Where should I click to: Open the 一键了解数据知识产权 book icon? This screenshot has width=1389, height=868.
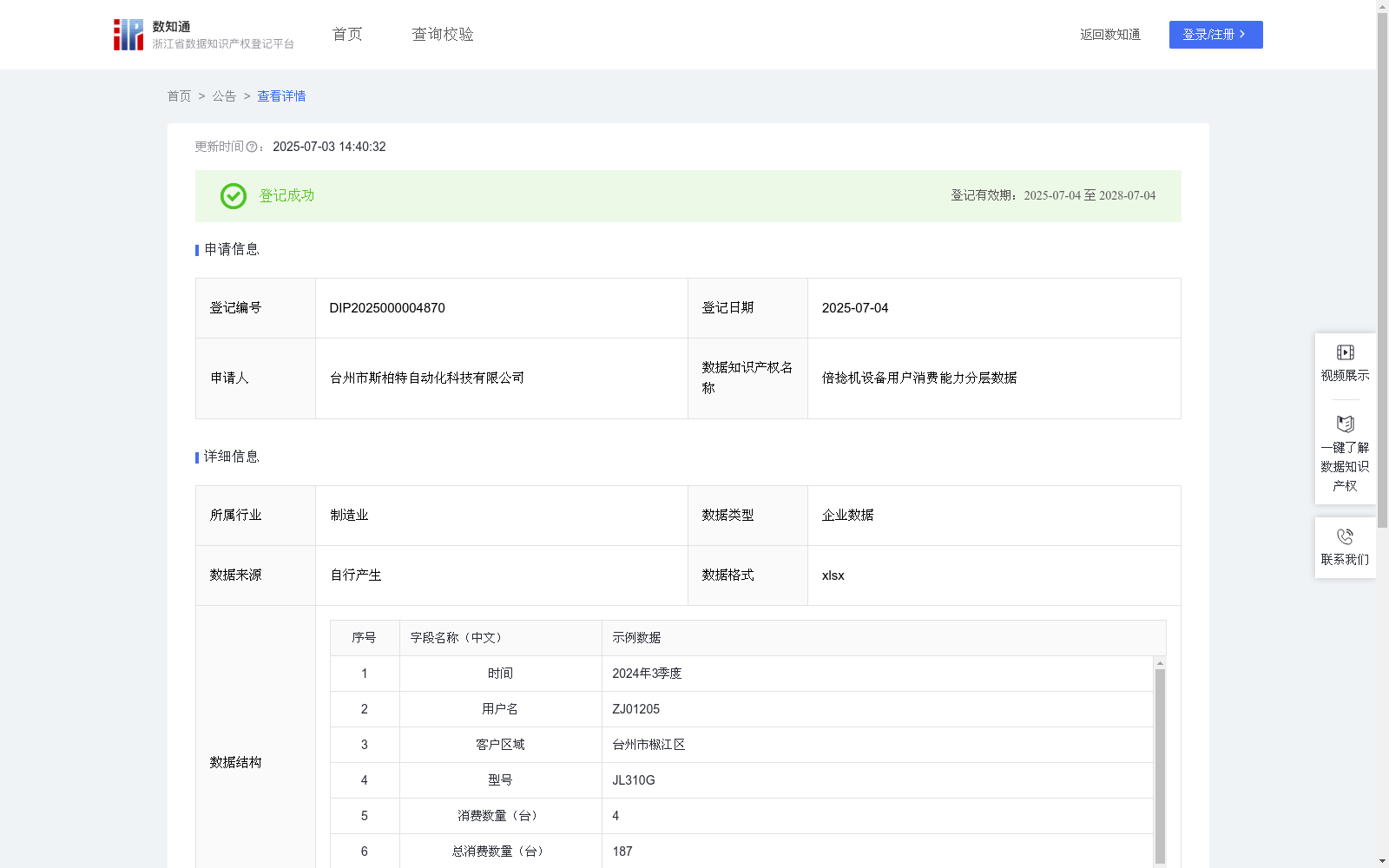point(1345,424)
